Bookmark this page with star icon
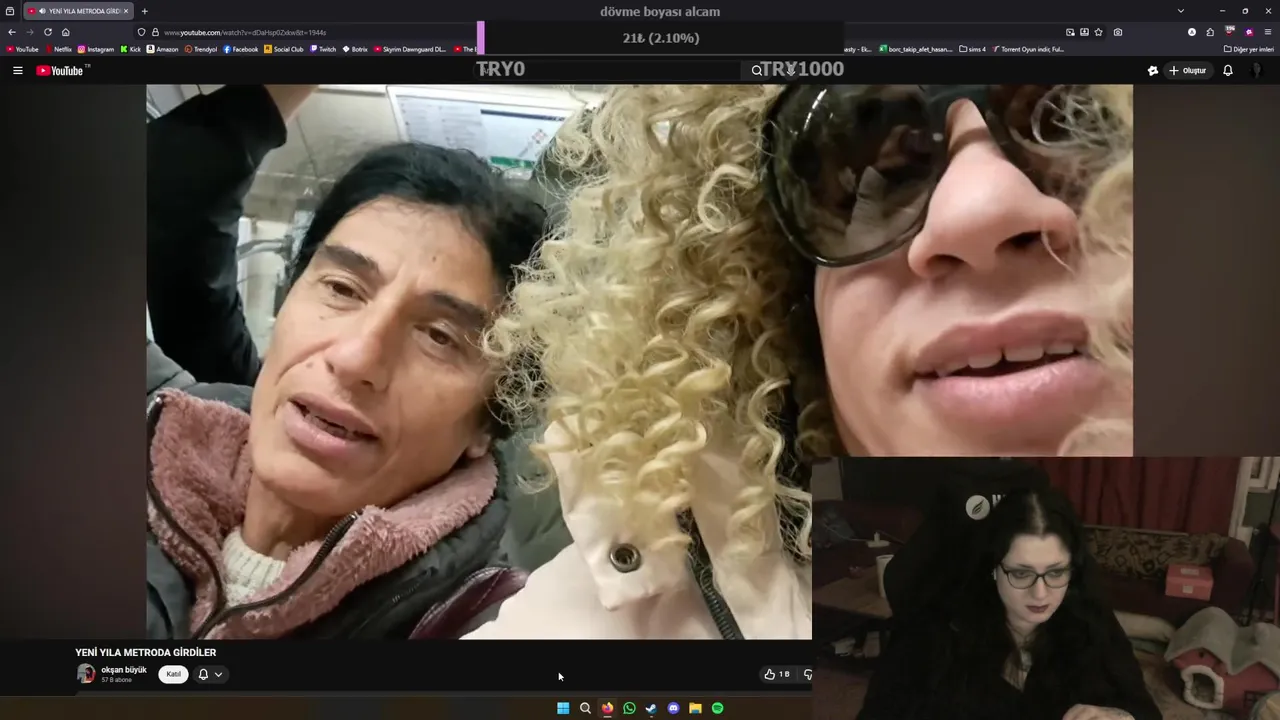This screenshot has width=1280, height=720. [1099, 32]
